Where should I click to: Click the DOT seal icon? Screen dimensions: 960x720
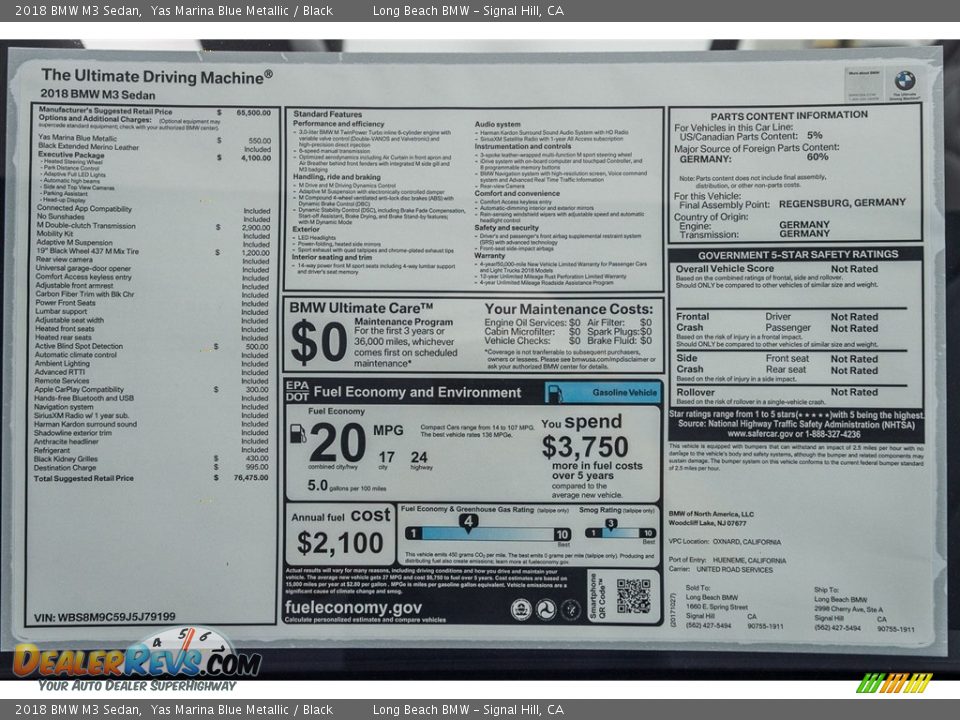click(546, 609)
